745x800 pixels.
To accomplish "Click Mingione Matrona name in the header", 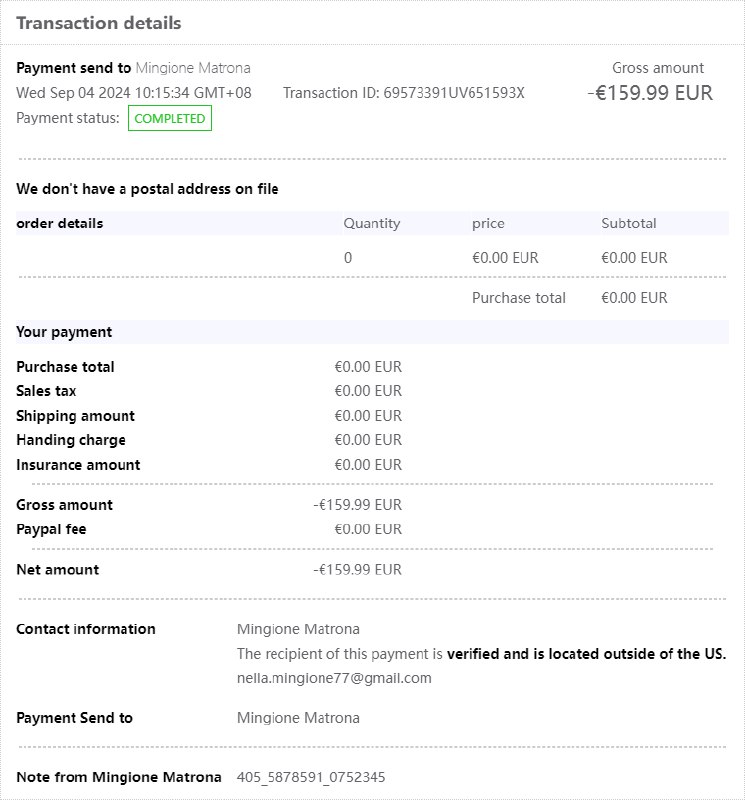I will pos(193,68).
